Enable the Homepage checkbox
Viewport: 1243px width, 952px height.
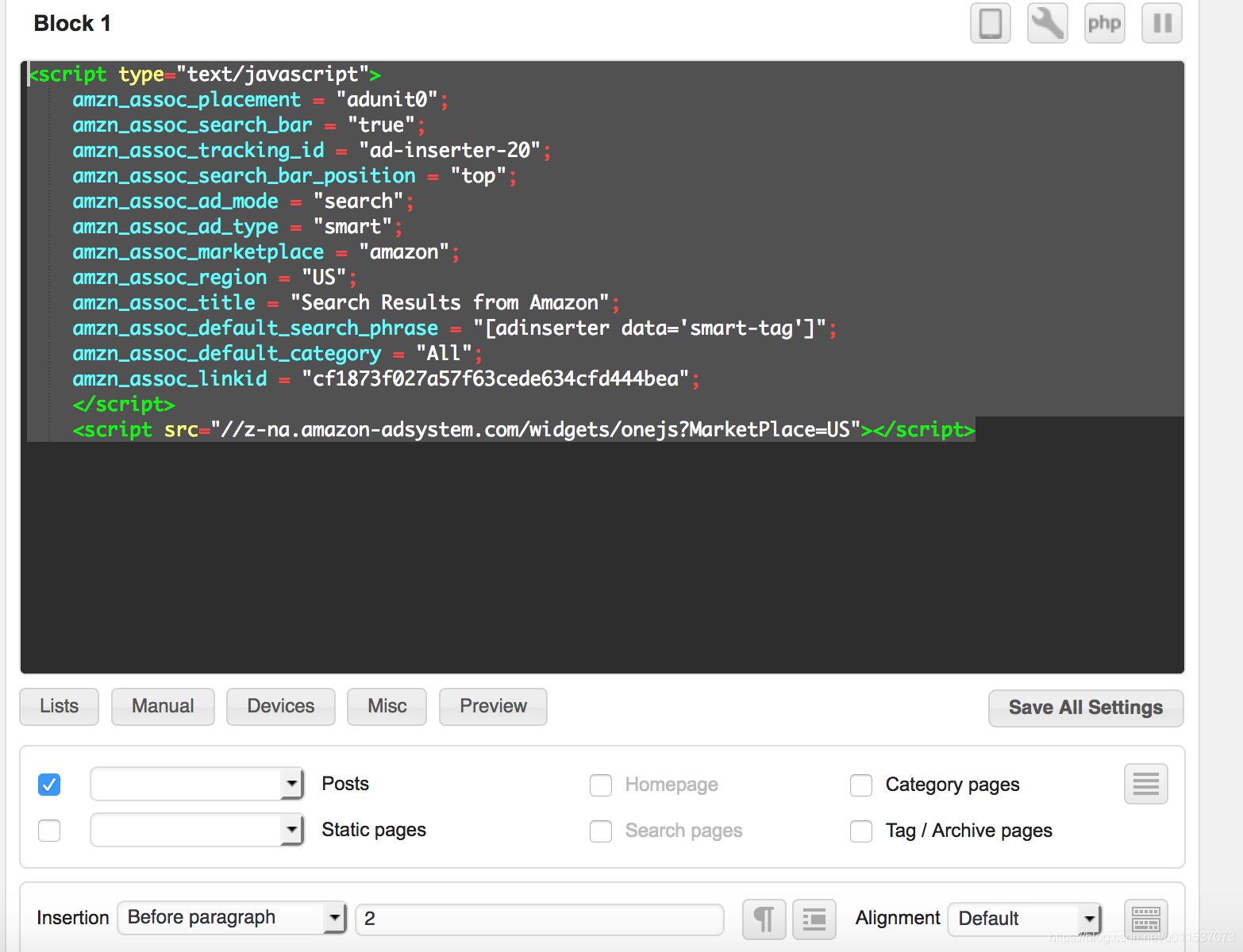[601, 785]
